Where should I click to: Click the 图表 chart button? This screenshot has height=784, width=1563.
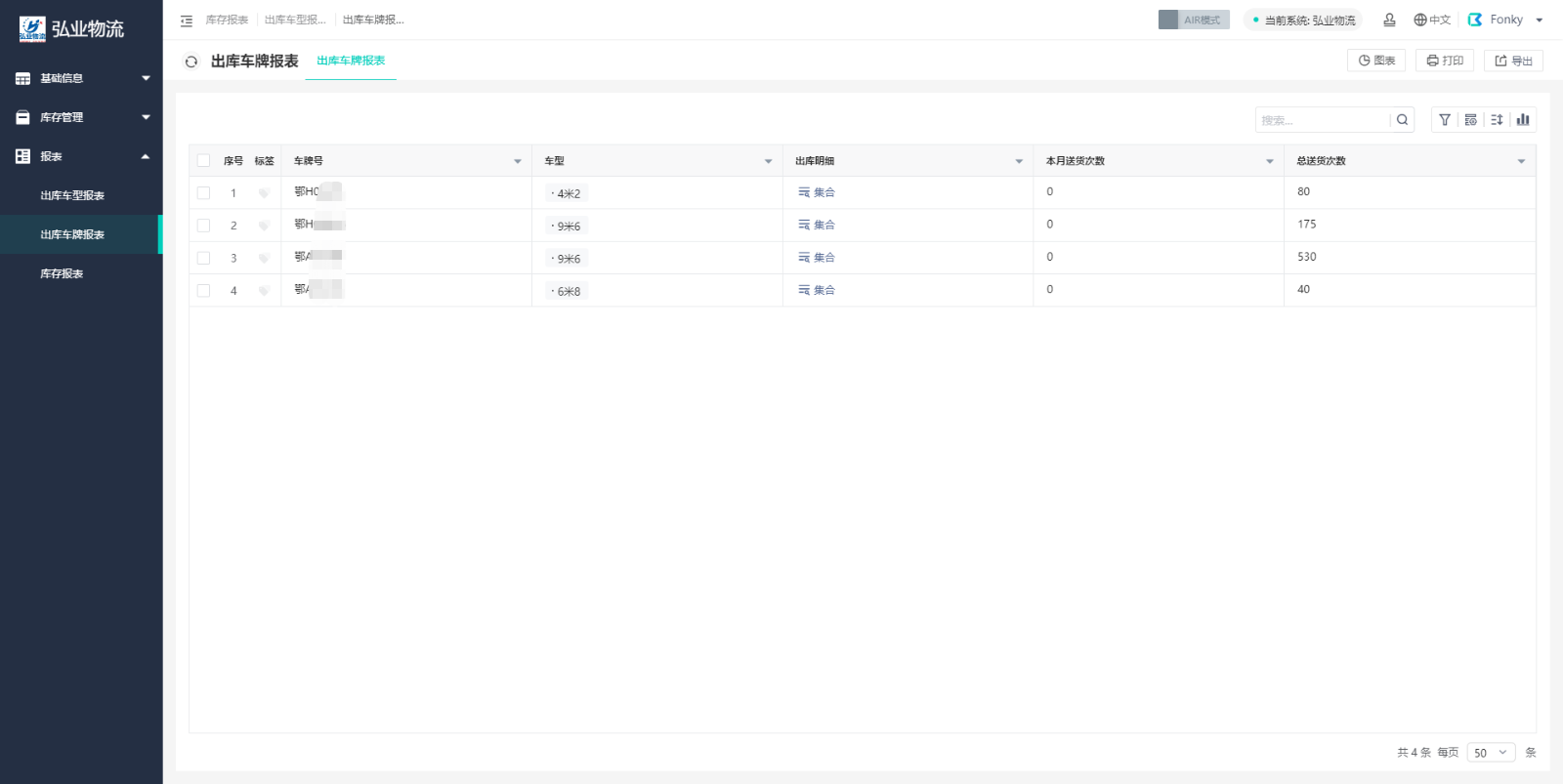[x=1376, y=61]
